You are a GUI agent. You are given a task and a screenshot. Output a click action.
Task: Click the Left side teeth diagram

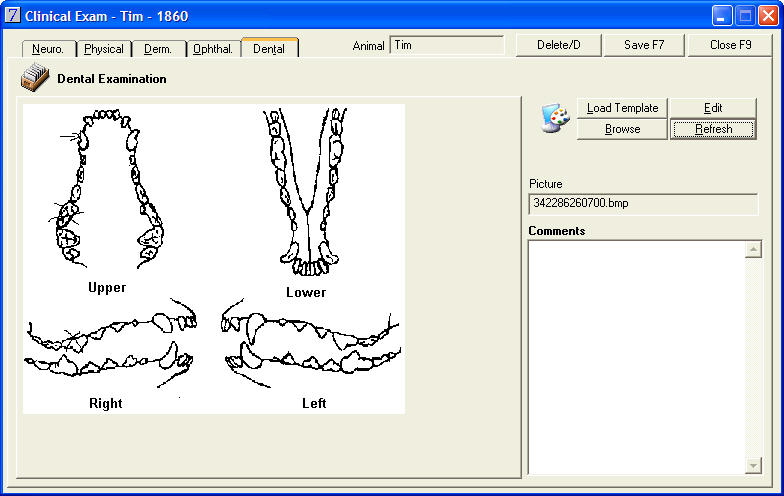tap(310, 342)
